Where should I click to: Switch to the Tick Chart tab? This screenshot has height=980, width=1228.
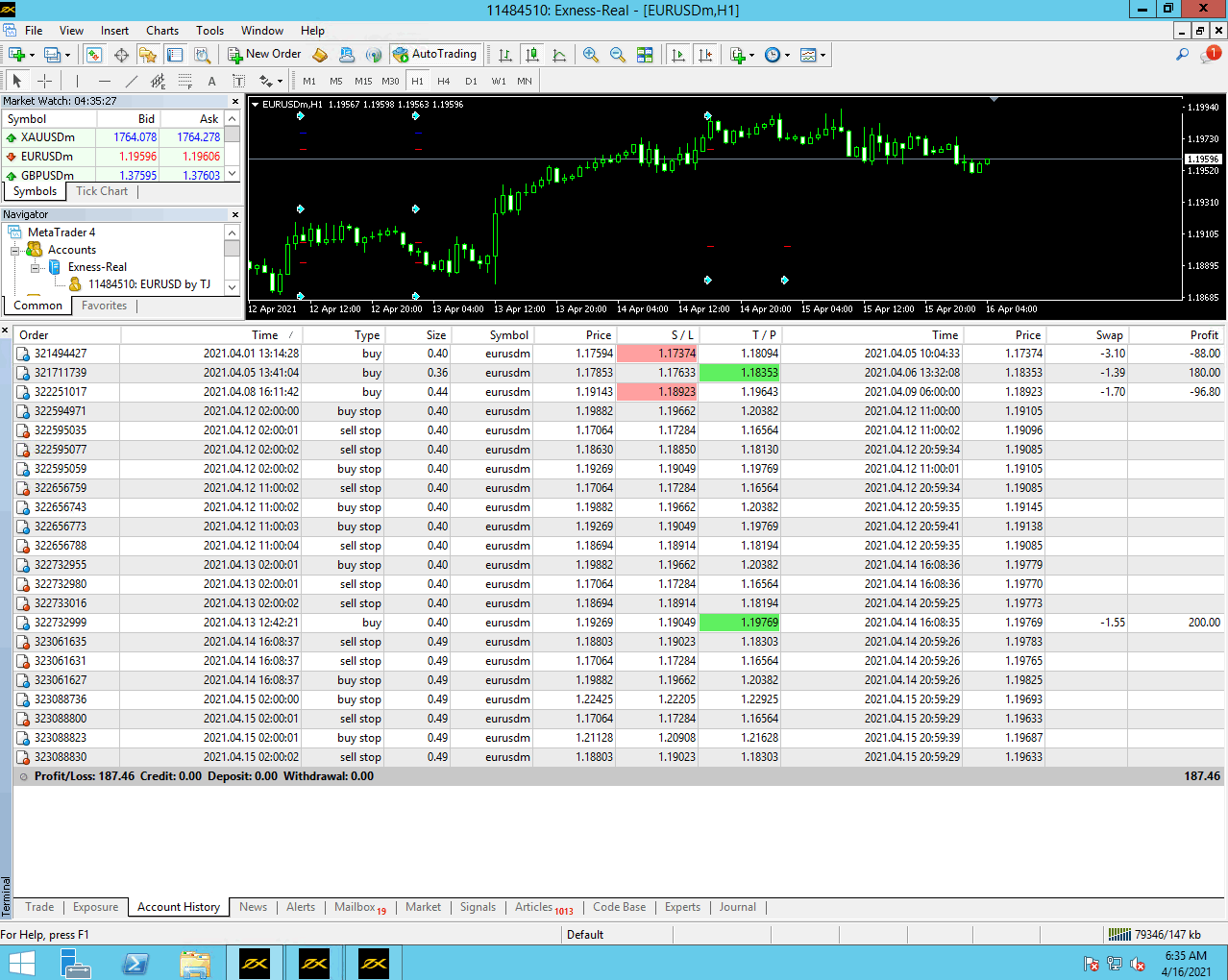click(x=102, y=191)
